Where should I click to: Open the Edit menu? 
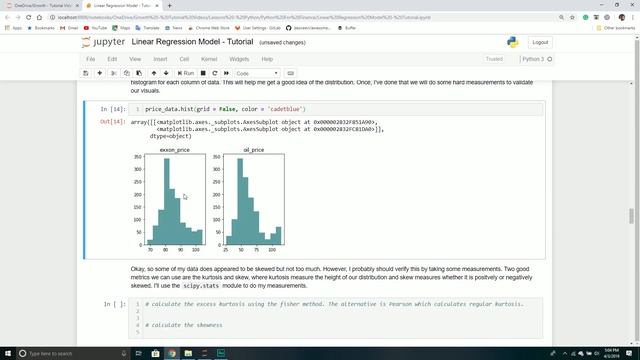point(112,59)
